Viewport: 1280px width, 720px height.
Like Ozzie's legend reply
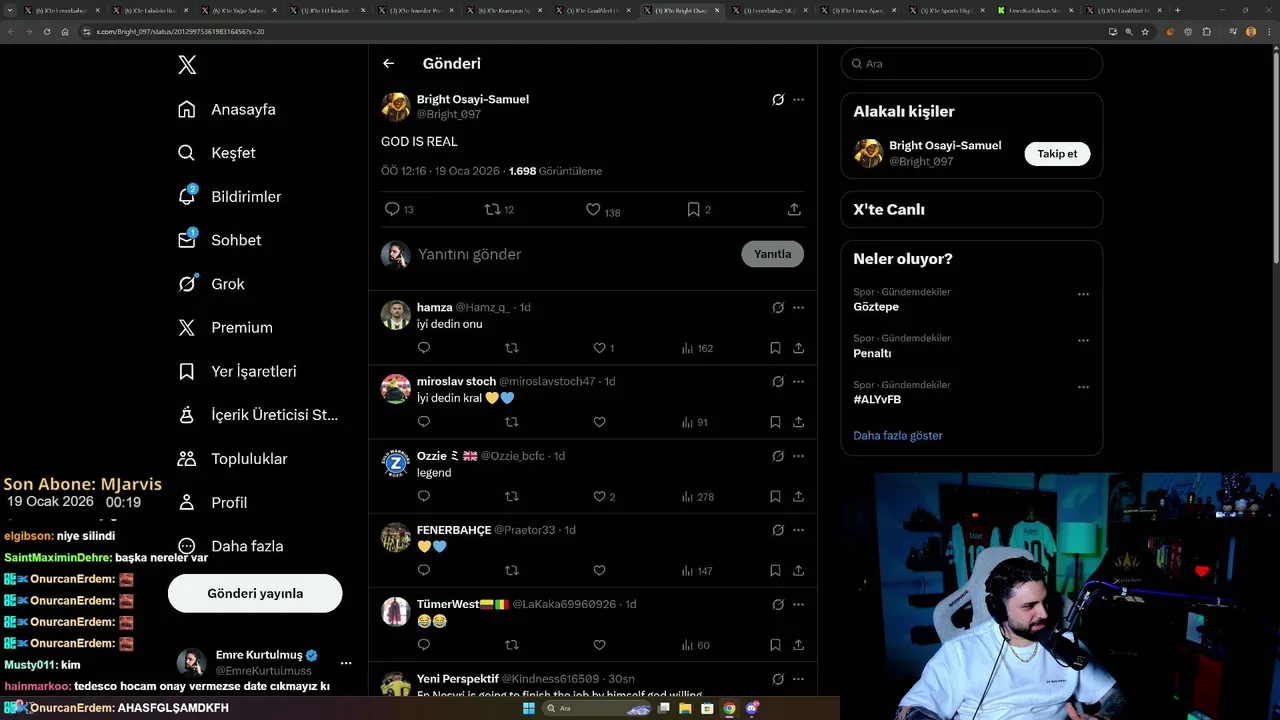click(604, 496)
